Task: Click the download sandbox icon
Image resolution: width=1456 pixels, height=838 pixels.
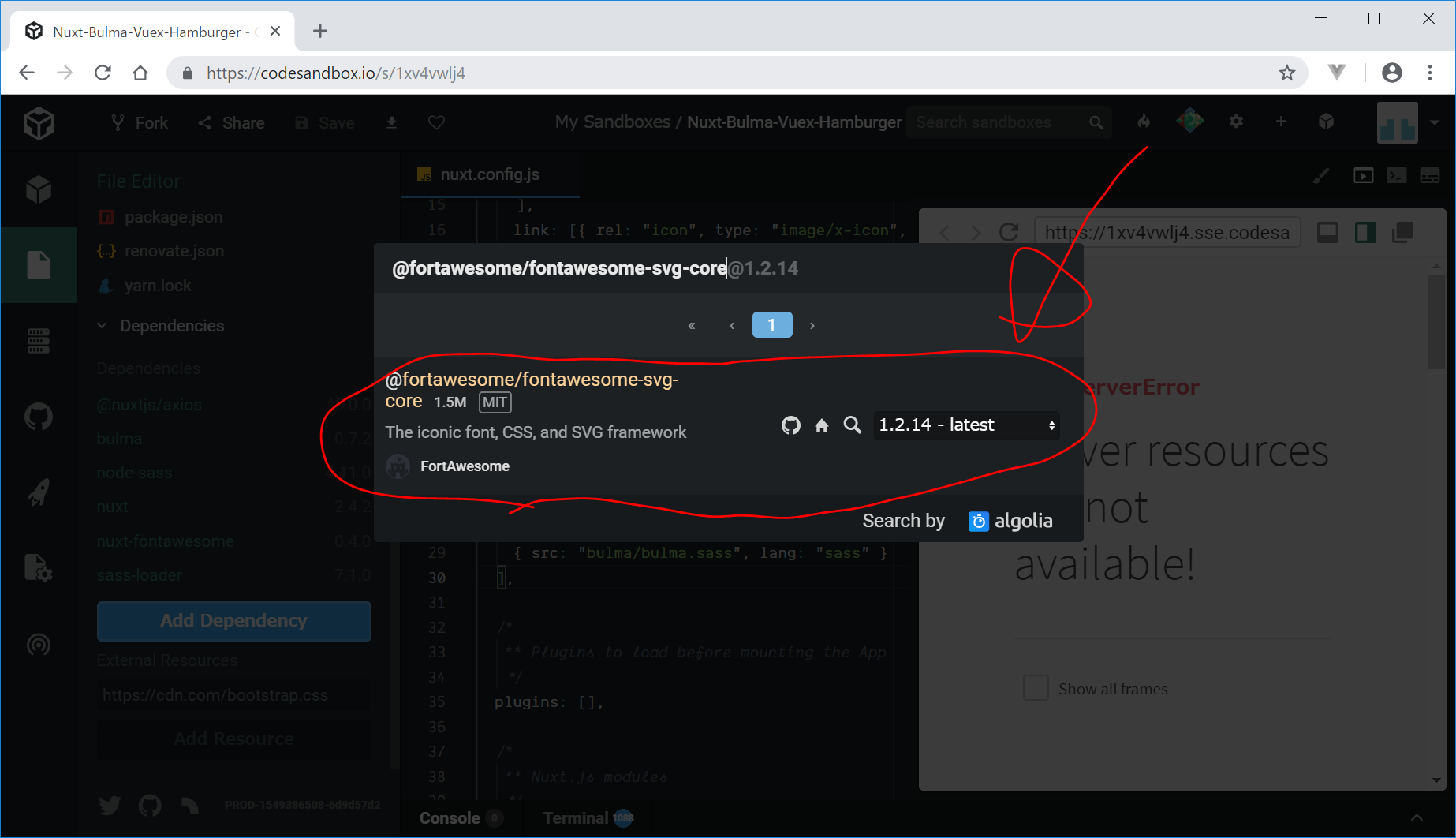Action: [x=391, y=122]
